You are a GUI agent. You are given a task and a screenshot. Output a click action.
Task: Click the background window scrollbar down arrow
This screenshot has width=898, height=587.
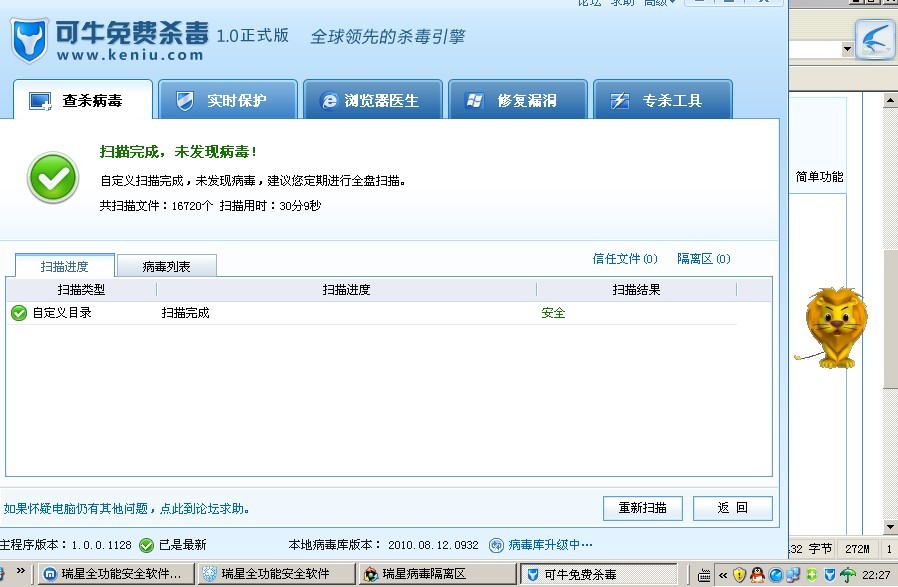[x=890, y=527]
